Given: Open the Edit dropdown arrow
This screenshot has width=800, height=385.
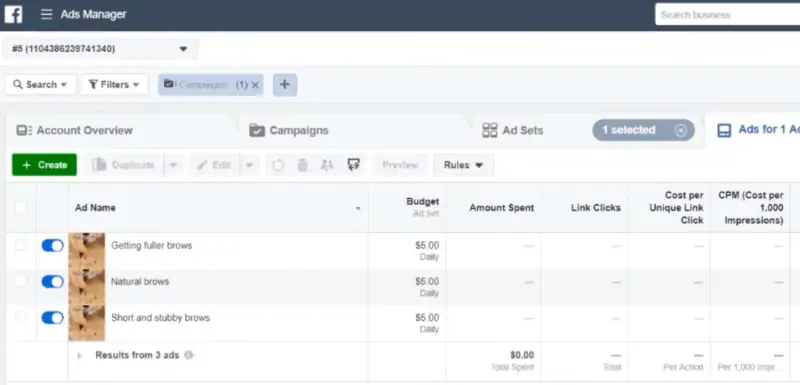Looking at the screenshot, I should [x=249, y=165].
